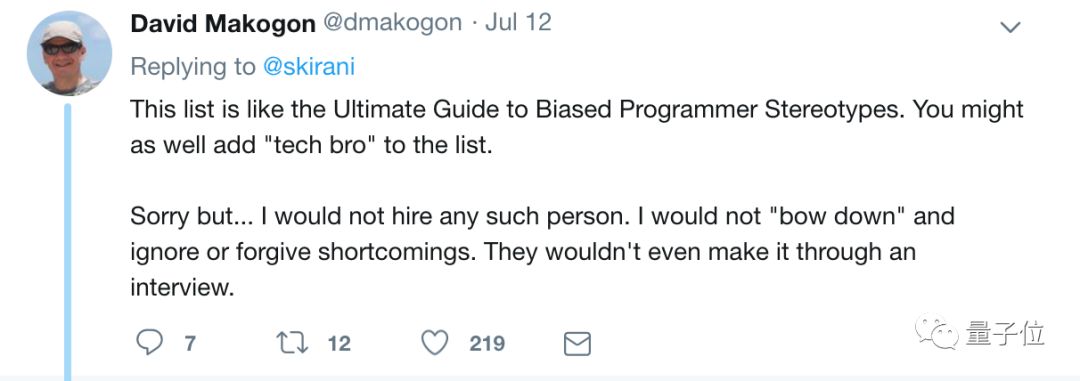Open the tweet options chevron menu

click(1010, 28)
